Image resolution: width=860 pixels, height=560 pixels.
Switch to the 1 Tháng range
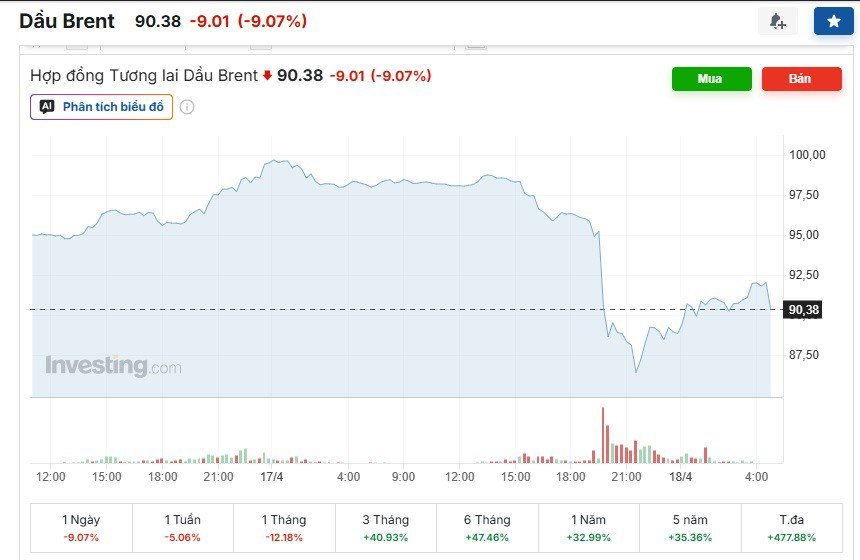click(x=284, y=528)
